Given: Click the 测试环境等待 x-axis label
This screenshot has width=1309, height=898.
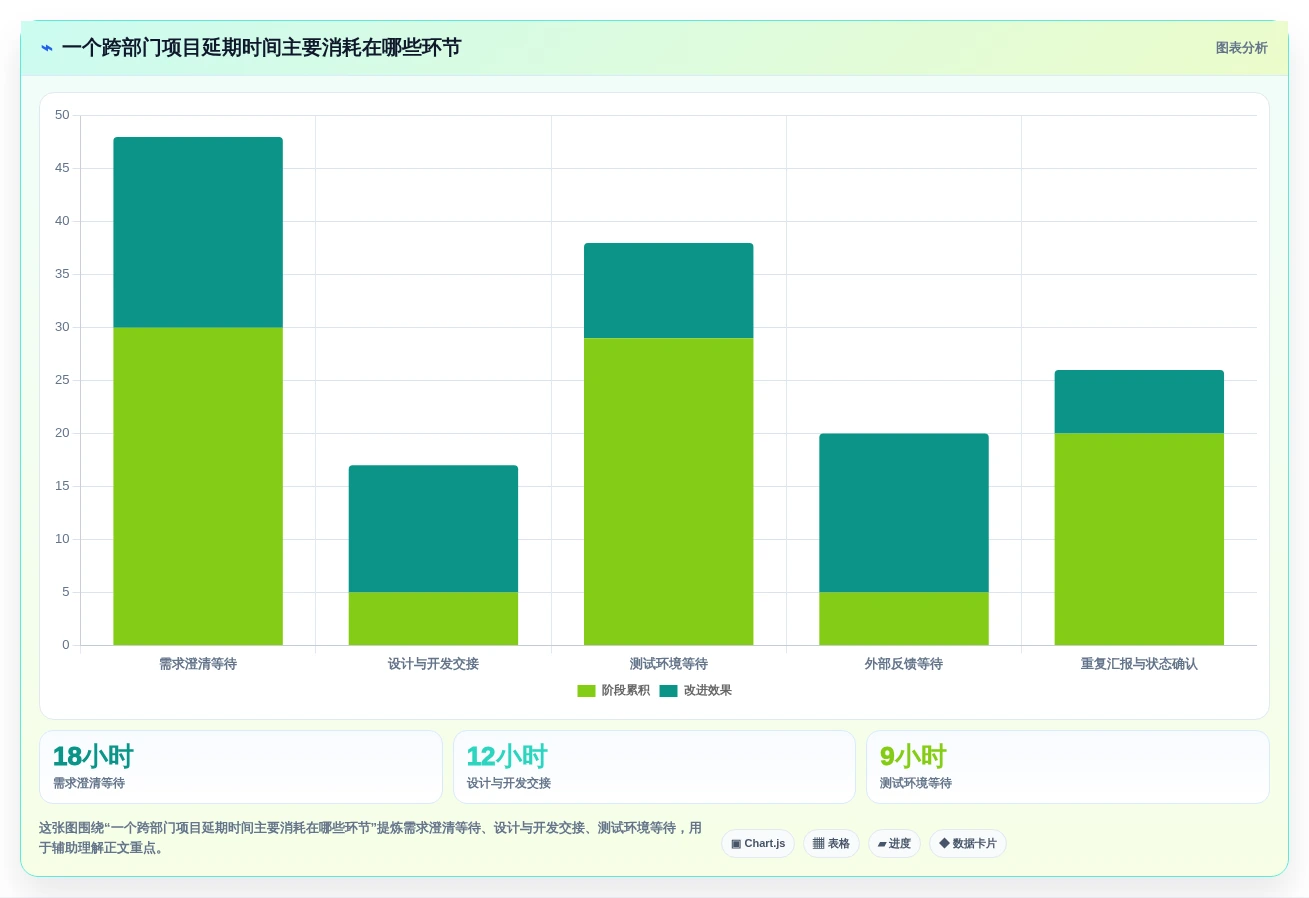Looking at the screenshot, I should (669, 664).
